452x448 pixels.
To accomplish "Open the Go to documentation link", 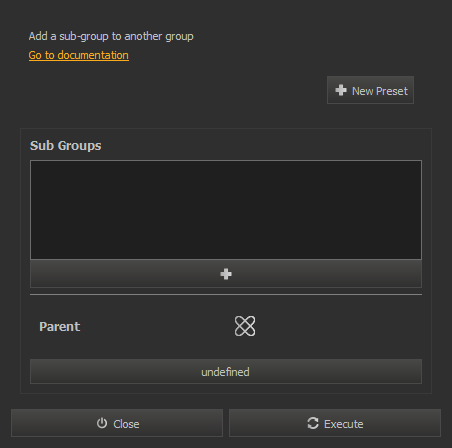I will pyautogui.click(x=79, y=55).
